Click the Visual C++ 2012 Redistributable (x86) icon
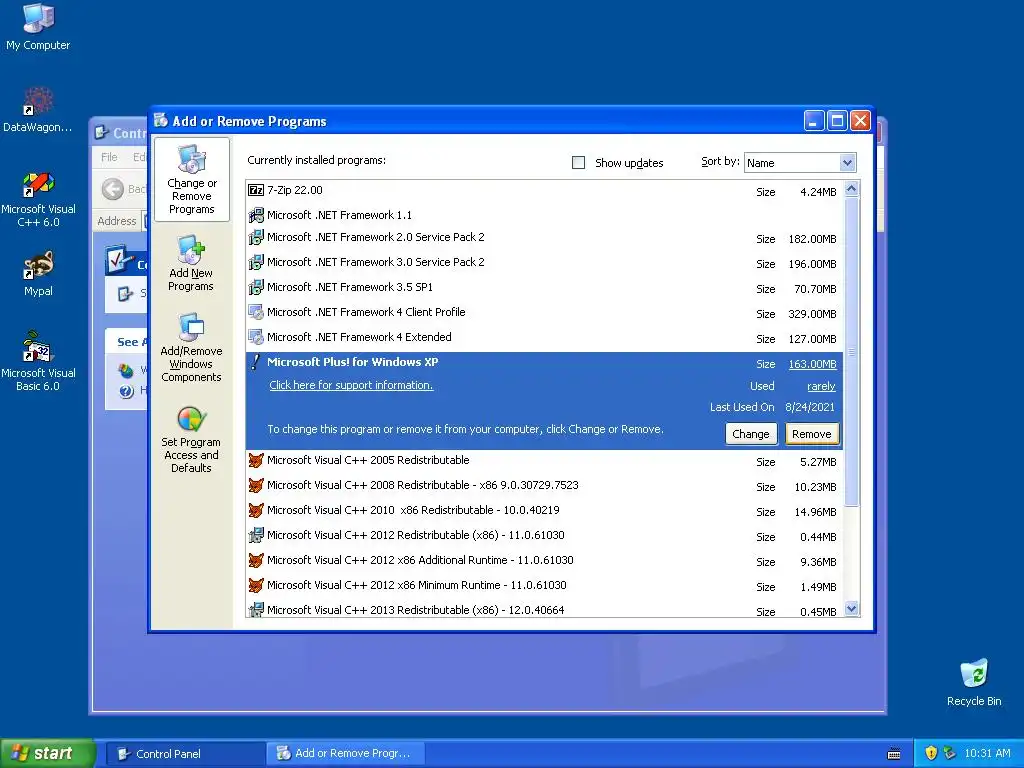1024x768 pixels. click(x=256, y=535)
